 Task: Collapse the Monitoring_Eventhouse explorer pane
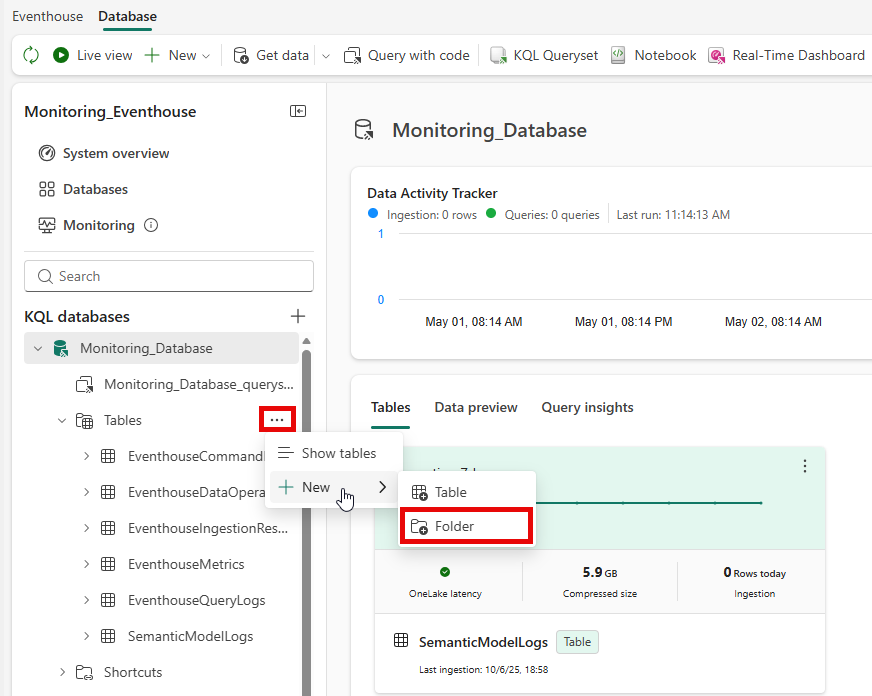coord(298,111)
